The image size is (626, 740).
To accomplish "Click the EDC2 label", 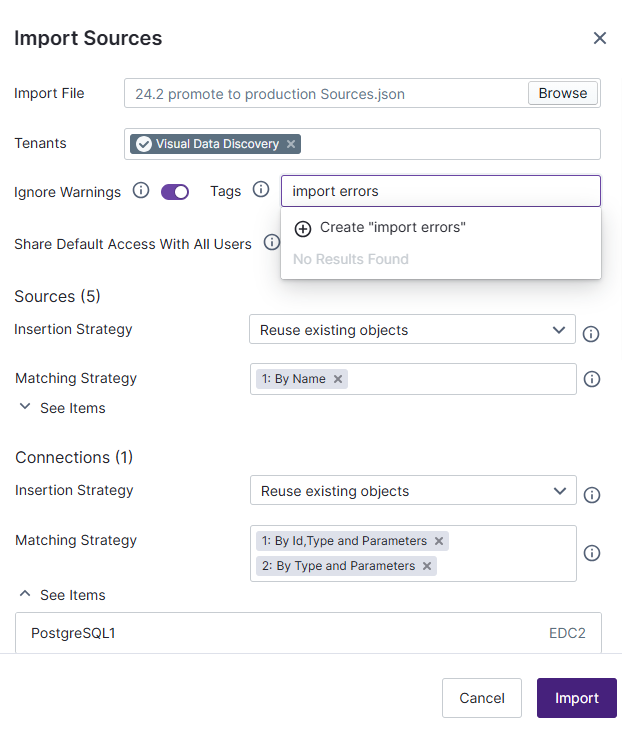I will [567, 633].
